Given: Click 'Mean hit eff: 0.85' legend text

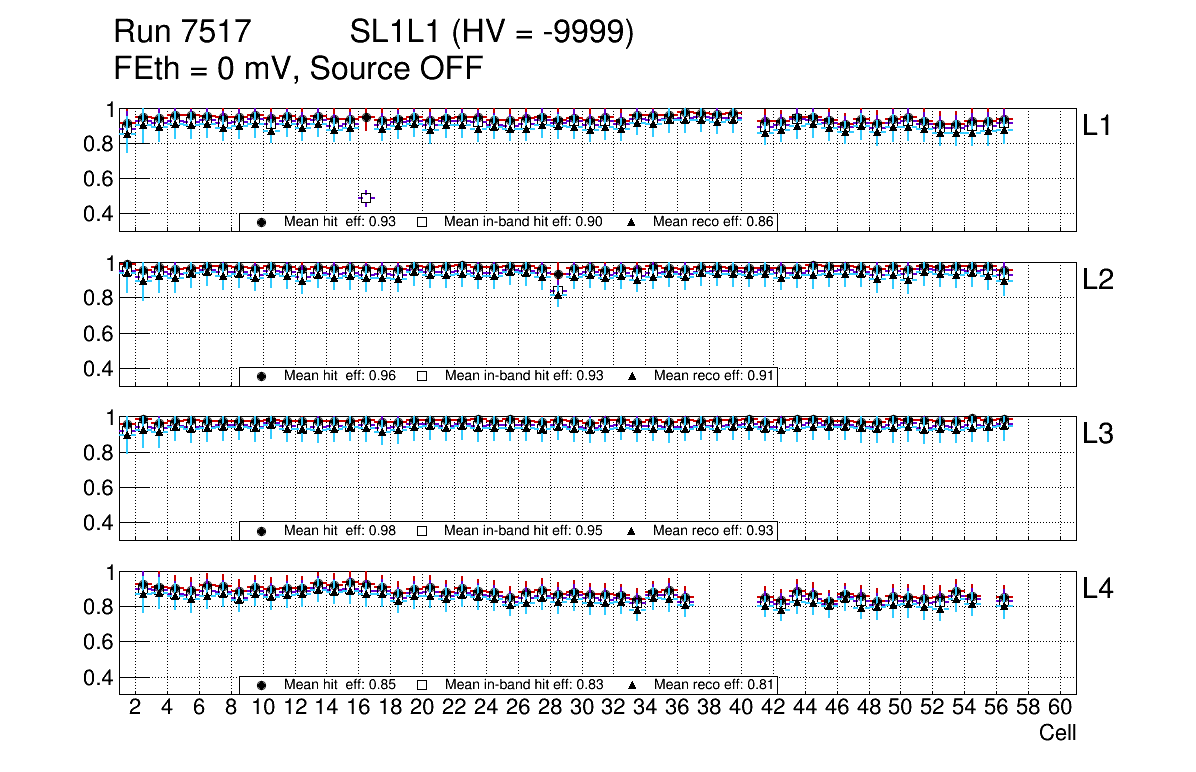Looking at the screenshot, I should [340, 685].
